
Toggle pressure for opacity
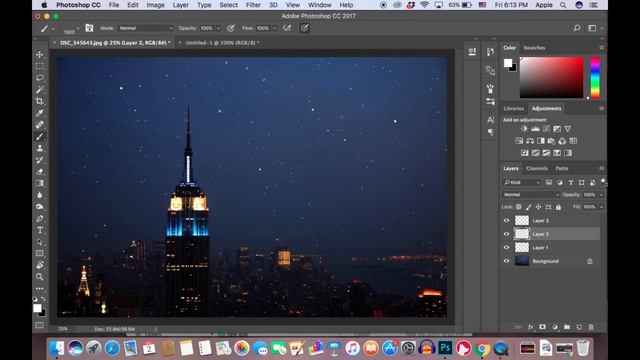231,28
